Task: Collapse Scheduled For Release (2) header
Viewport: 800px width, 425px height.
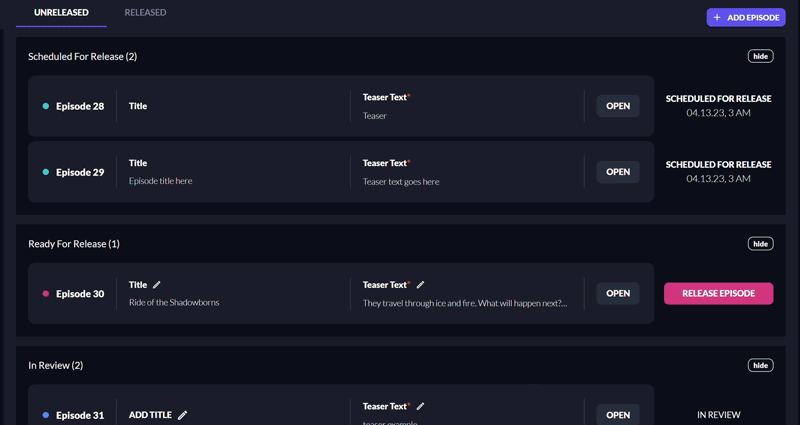Action: coord(83,57)
